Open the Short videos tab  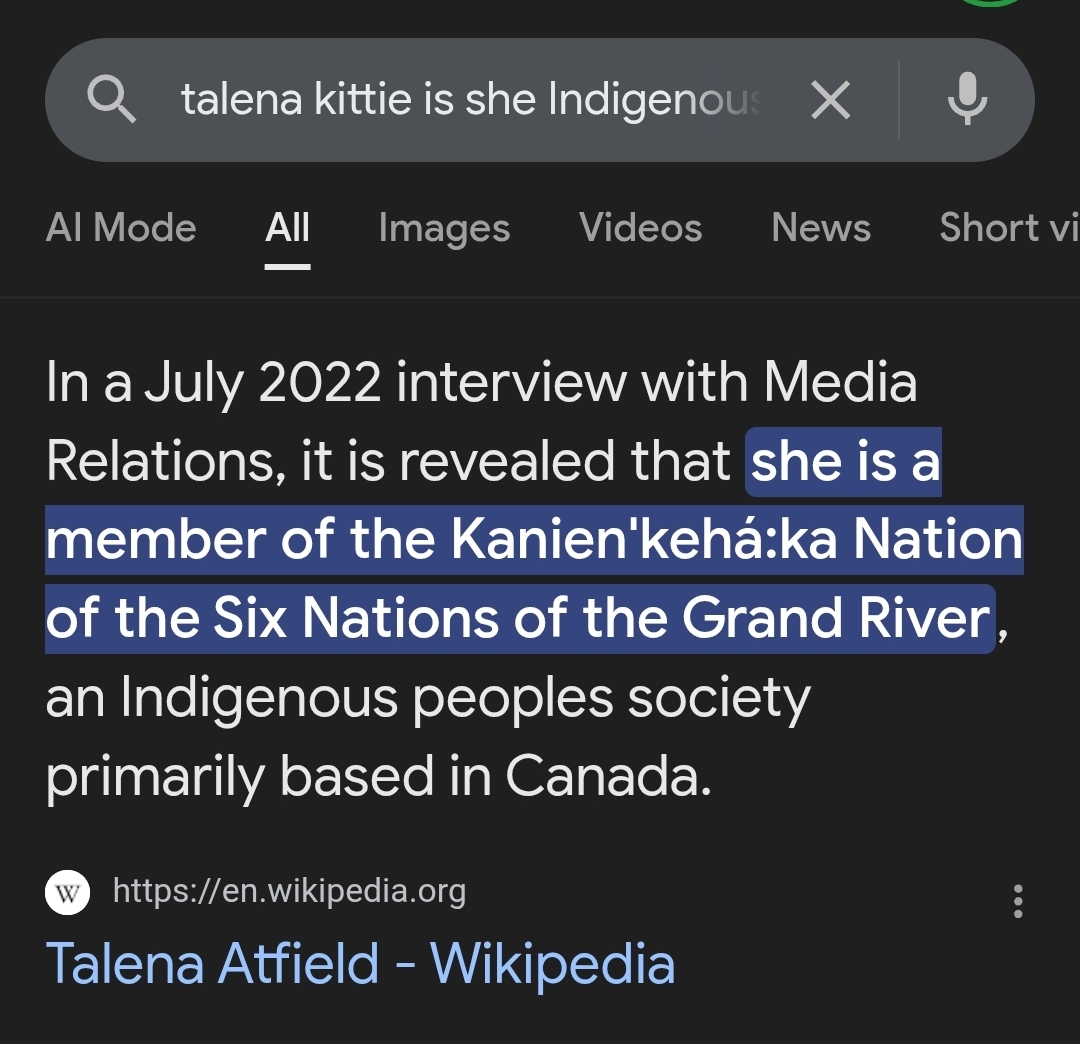[x=1008, y=228]
